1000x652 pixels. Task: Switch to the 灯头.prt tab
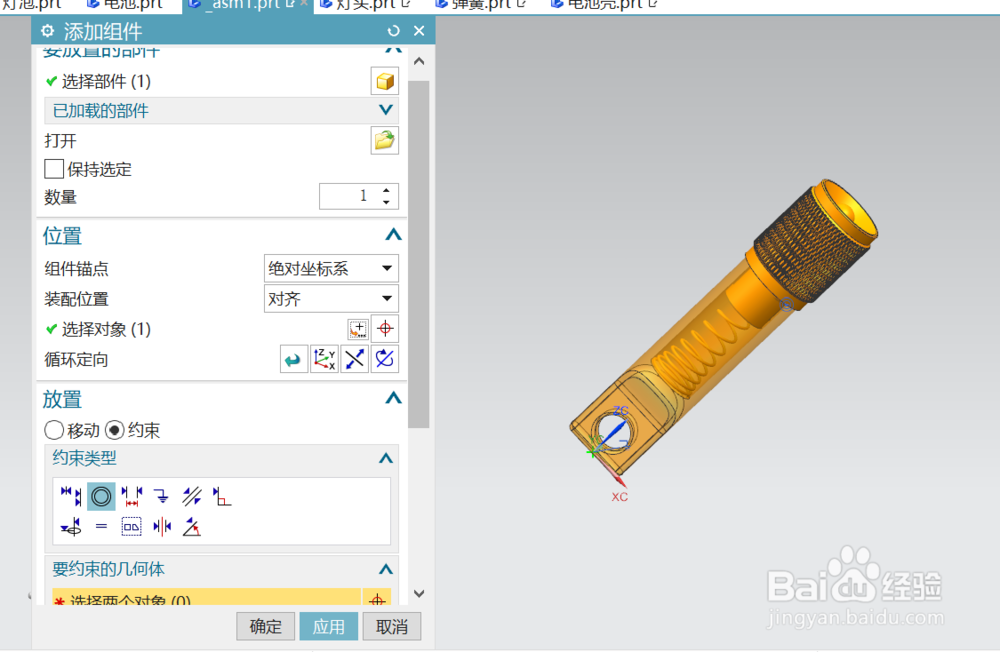(x=365, y=5)
